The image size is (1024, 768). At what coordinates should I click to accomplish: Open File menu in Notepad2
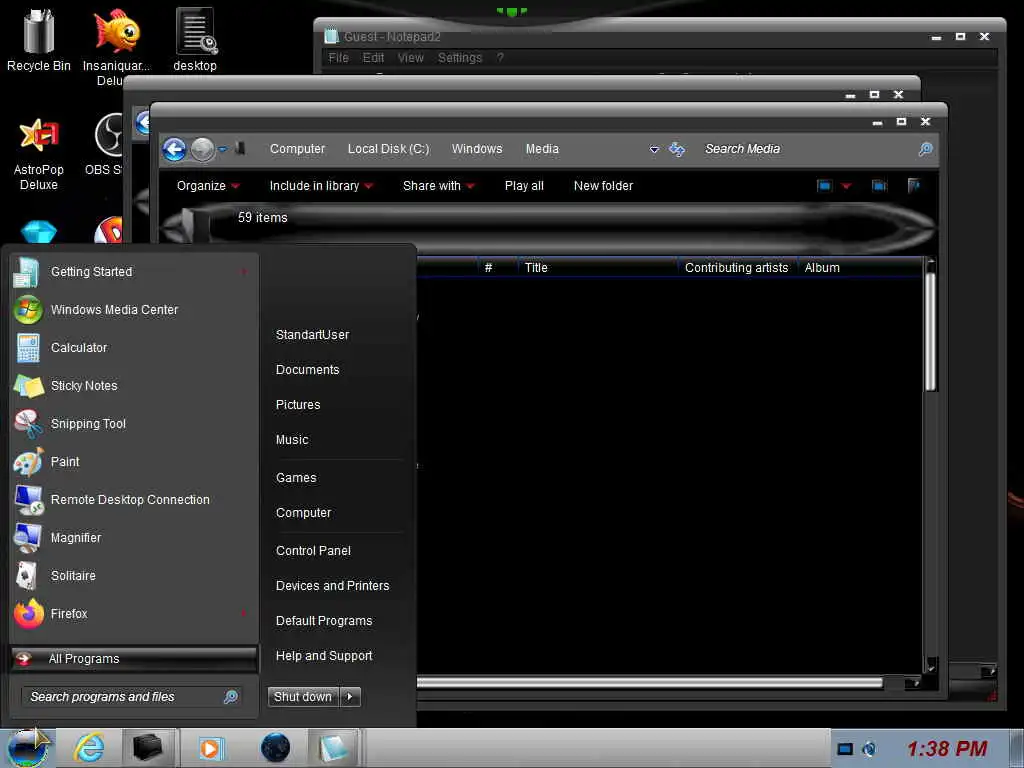click(338, 57)
